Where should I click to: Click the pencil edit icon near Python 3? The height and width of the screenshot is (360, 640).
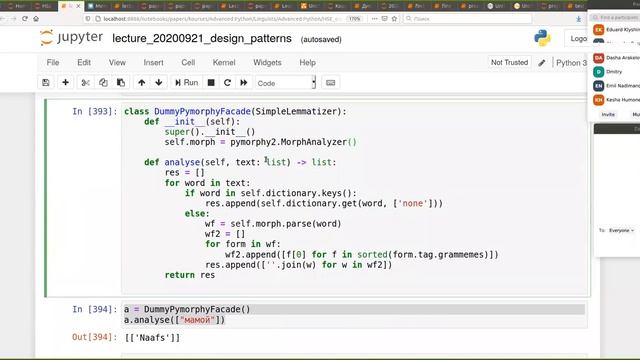coord(542,63)
